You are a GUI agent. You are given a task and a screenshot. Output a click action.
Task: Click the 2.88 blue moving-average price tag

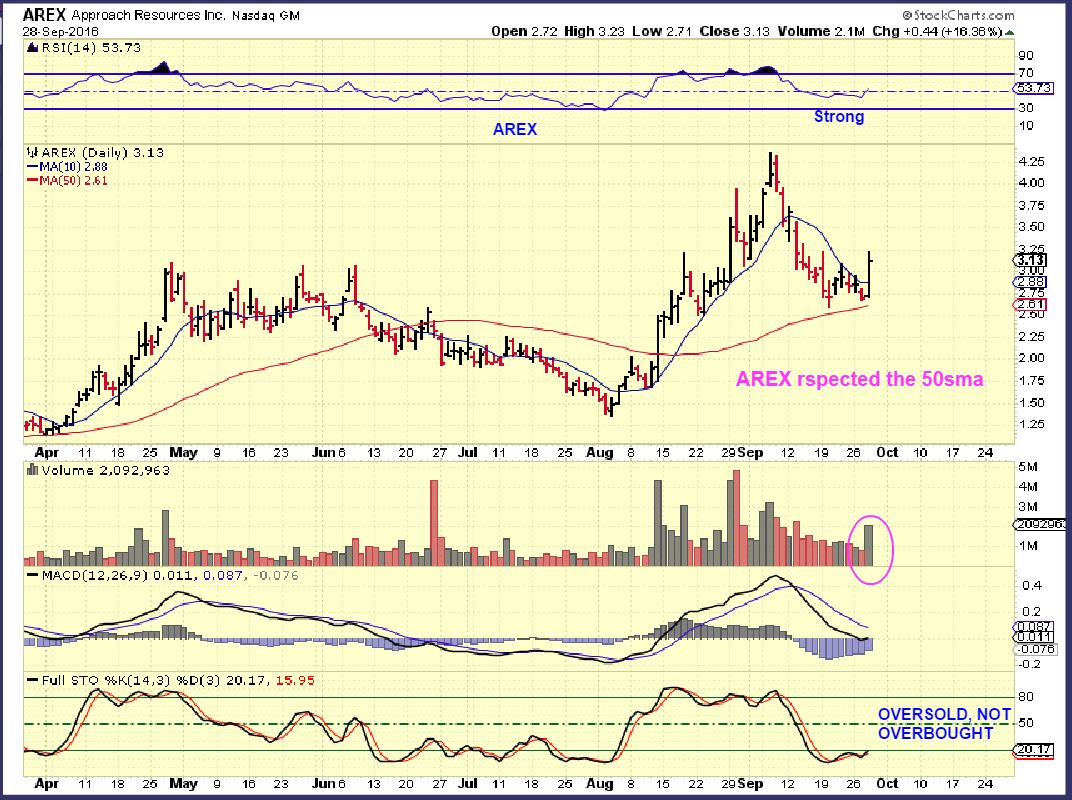pos(1030,282)
